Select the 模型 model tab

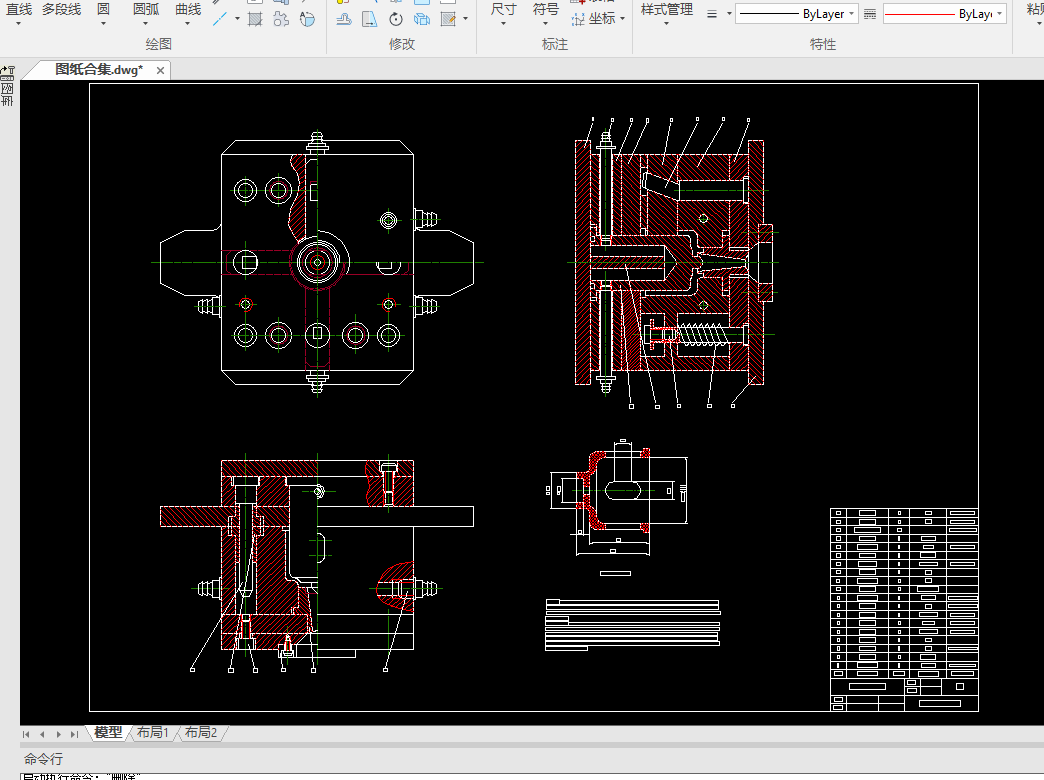(x=108, y=733)
